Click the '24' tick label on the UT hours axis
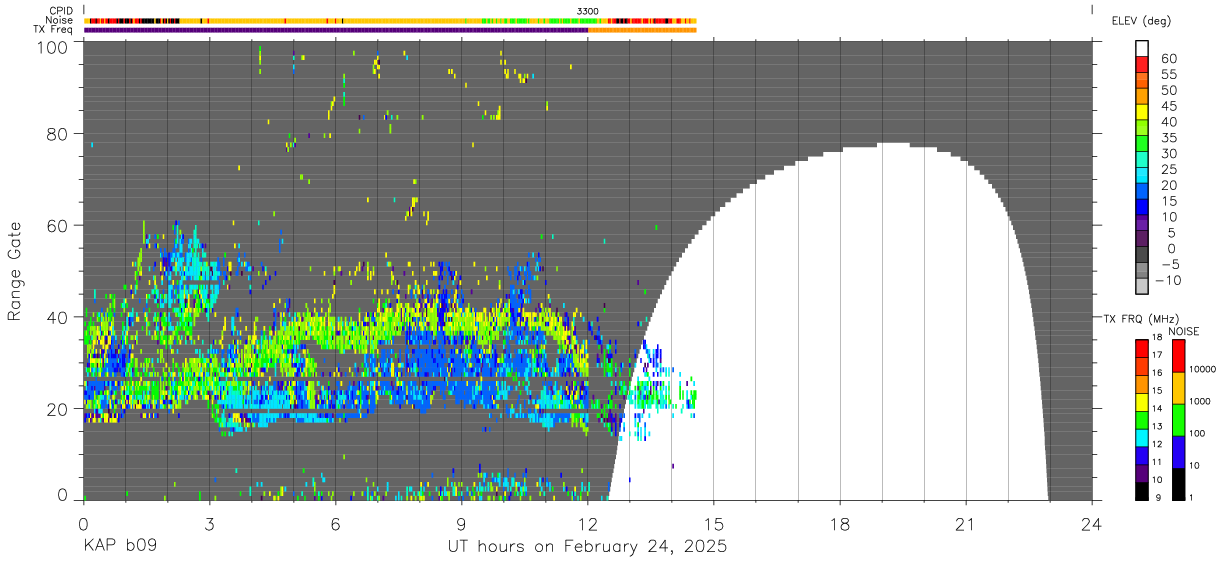This screenshot has width=1228, height=567. coord(1092,523)
